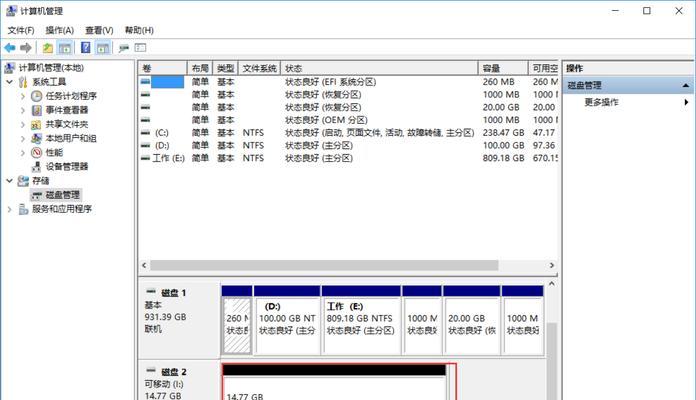Screen dimensions: 696x400
Task: Collapse the Disk Management actions section
Action: pos(685,85)
